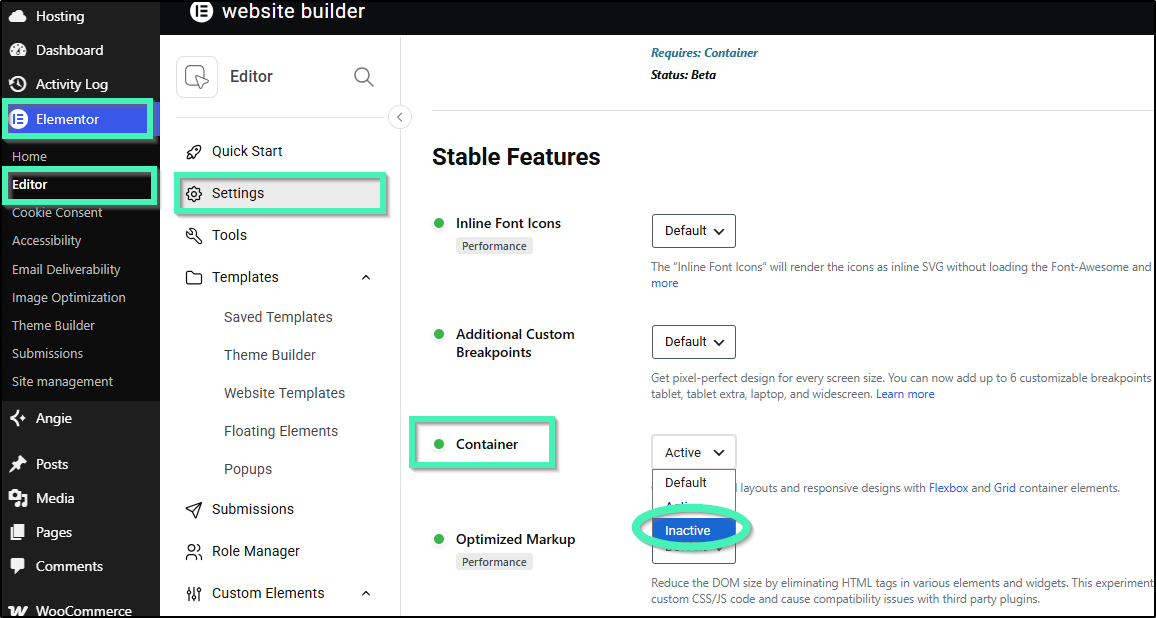Click the Custom Elements sliders icon

point(194,594)
